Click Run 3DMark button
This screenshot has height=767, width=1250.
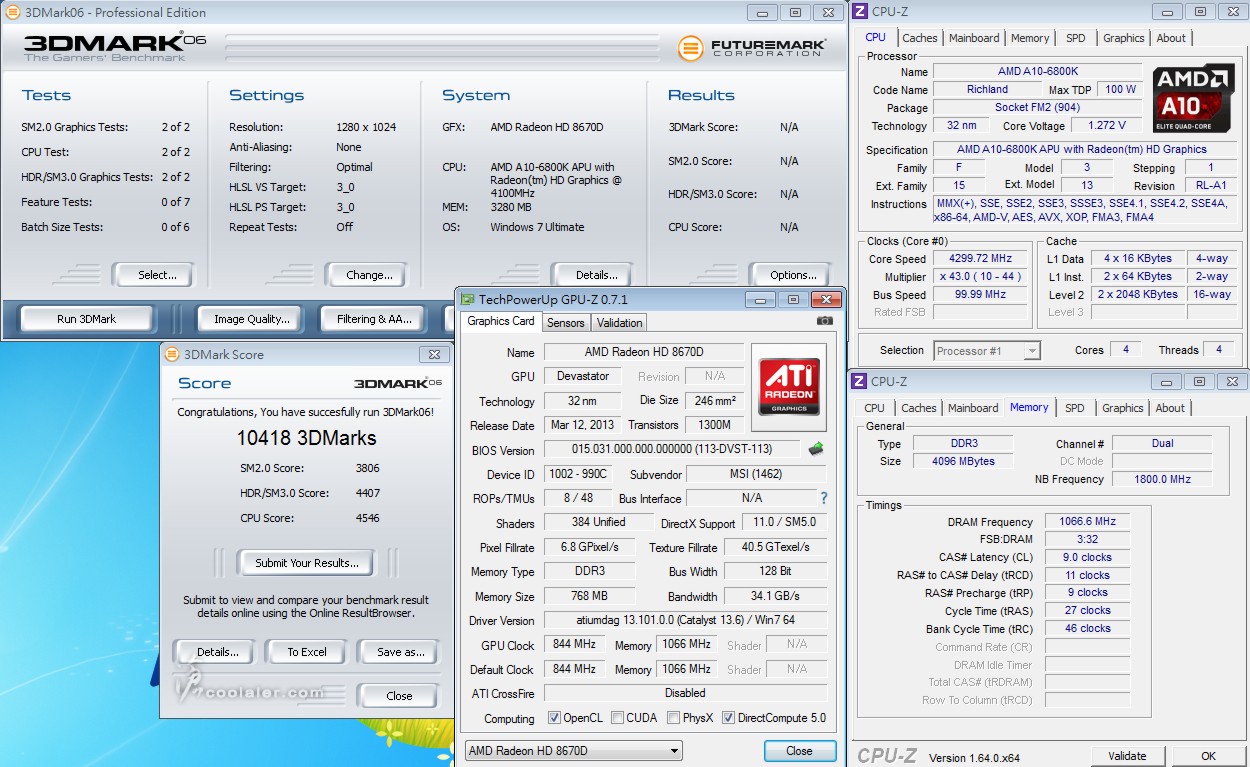(x=87, y=319)
